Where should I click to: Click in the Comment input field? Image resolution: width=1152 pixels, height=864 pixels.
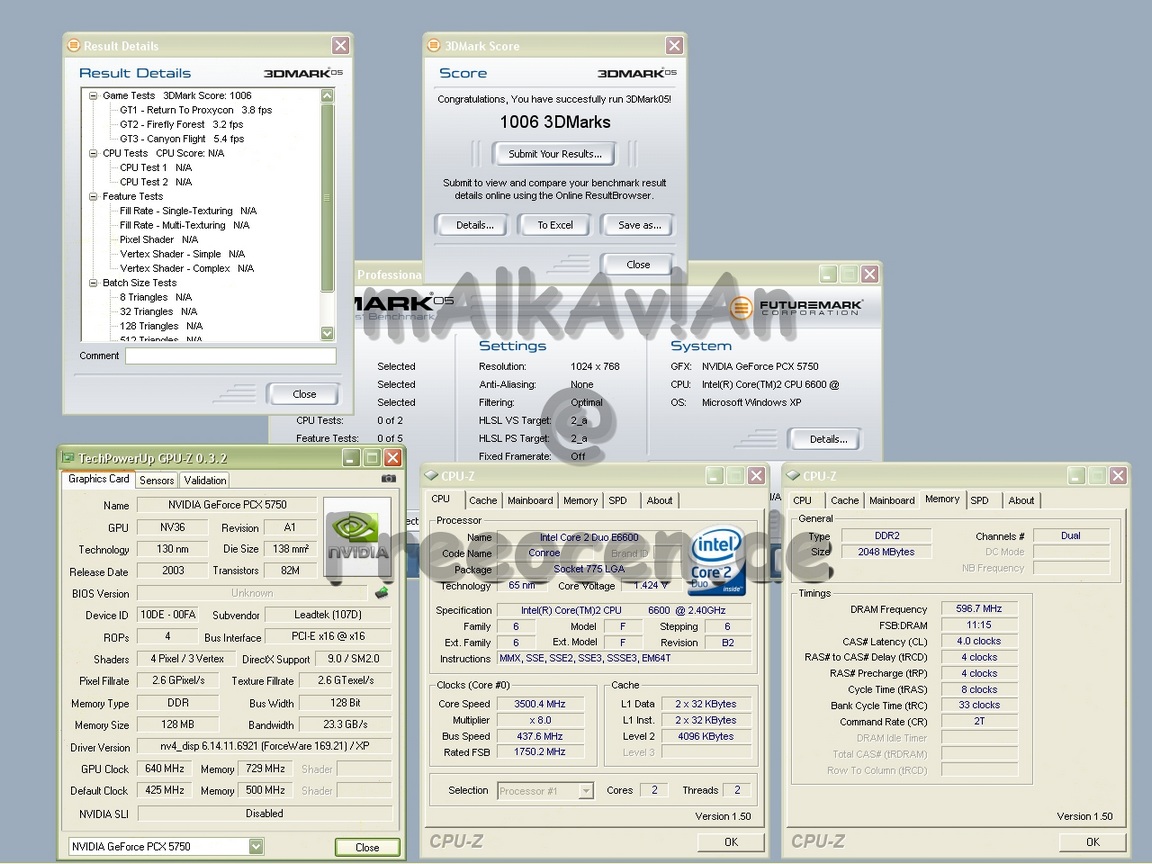[x=231, y=356]
